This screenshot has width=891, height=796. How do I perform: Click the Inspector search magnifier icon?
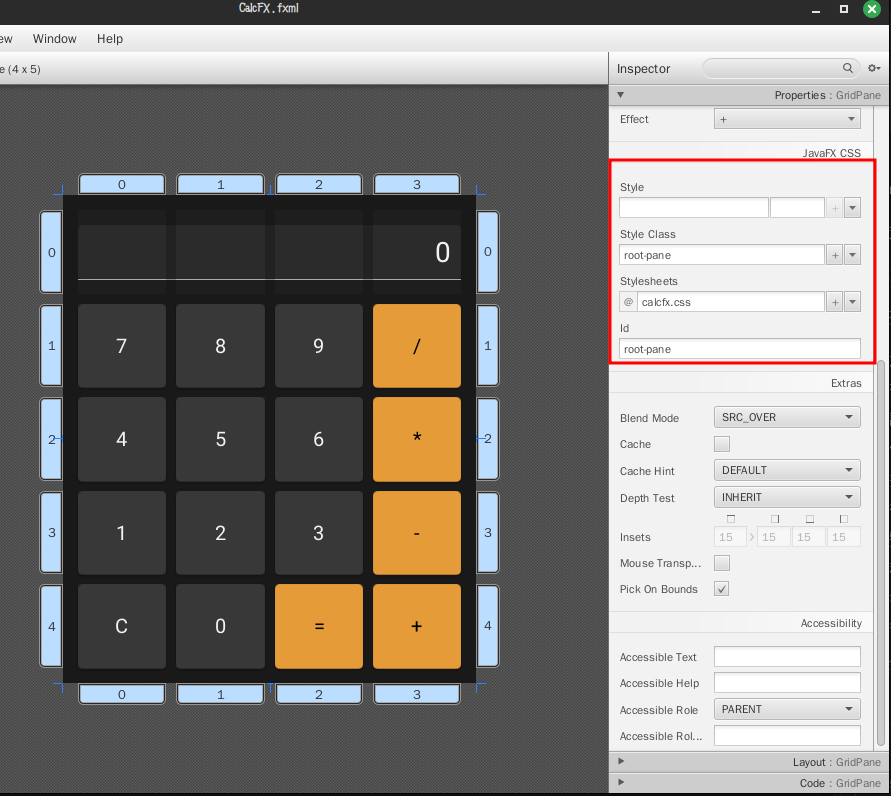(847, 68)
